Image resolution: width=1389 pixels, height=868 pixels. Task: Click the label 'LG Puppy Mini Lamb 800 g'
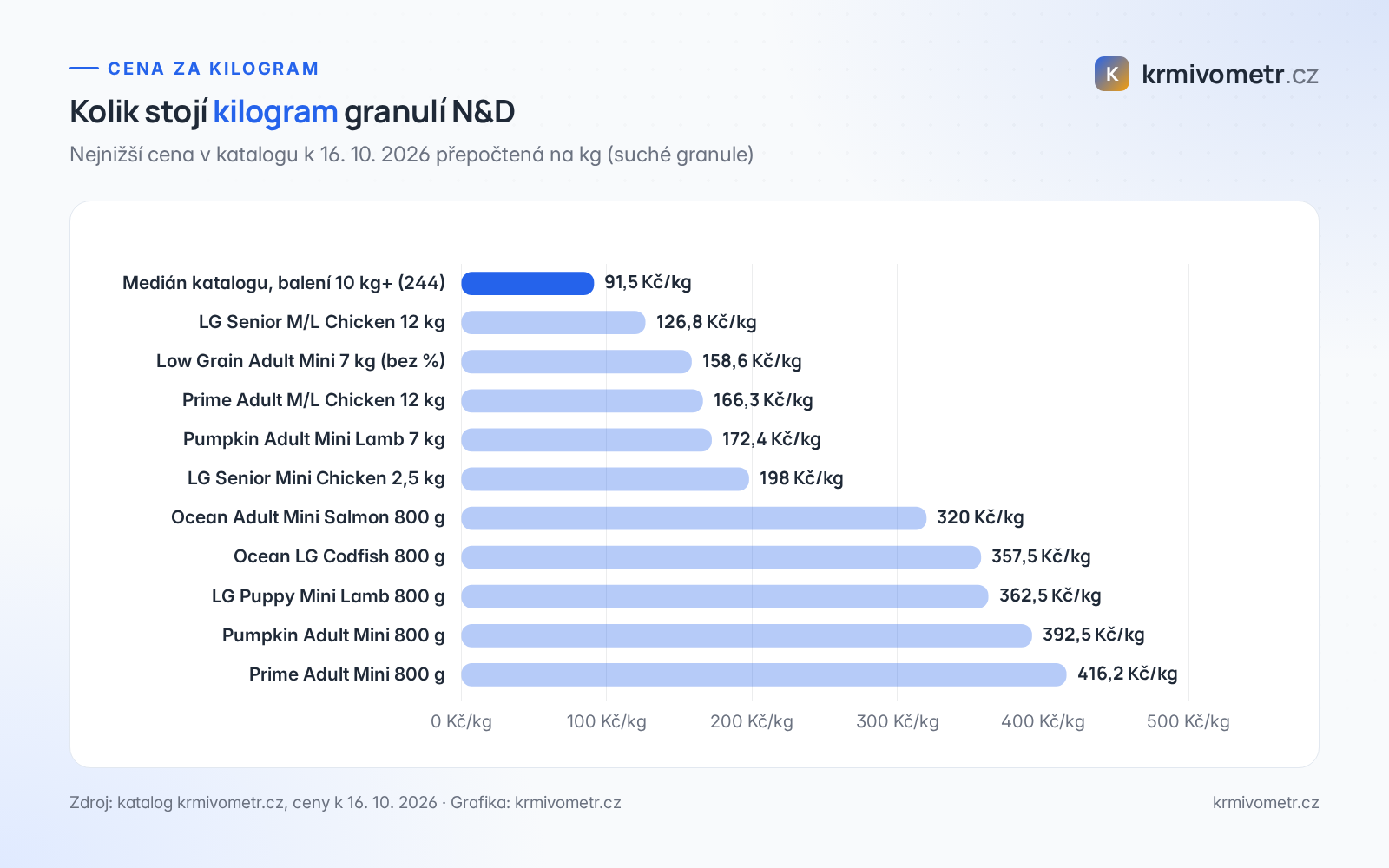[328, 596]
